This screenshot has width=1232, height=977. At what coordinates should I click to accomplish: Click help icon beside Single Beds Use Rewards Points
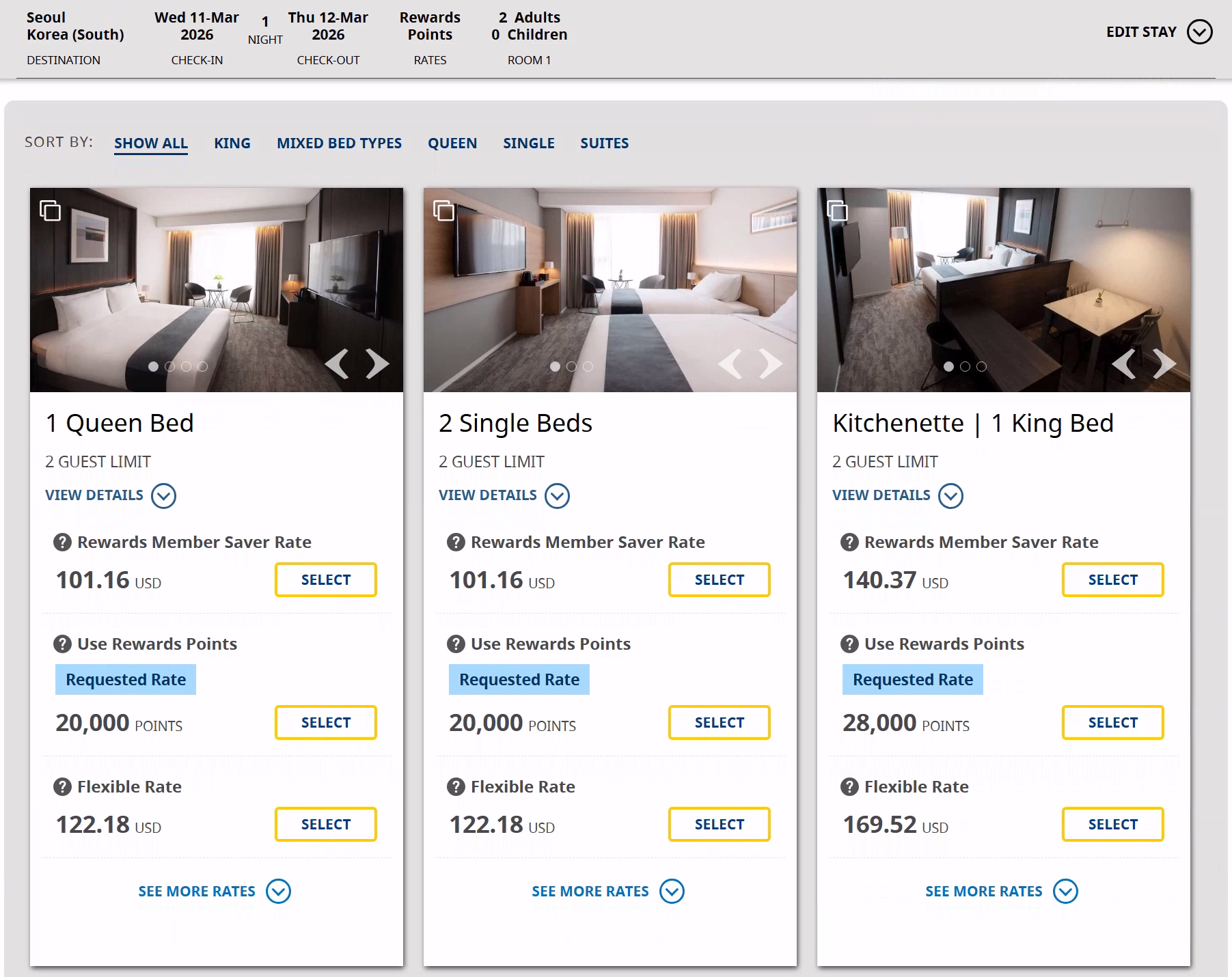tap(456, 644)
